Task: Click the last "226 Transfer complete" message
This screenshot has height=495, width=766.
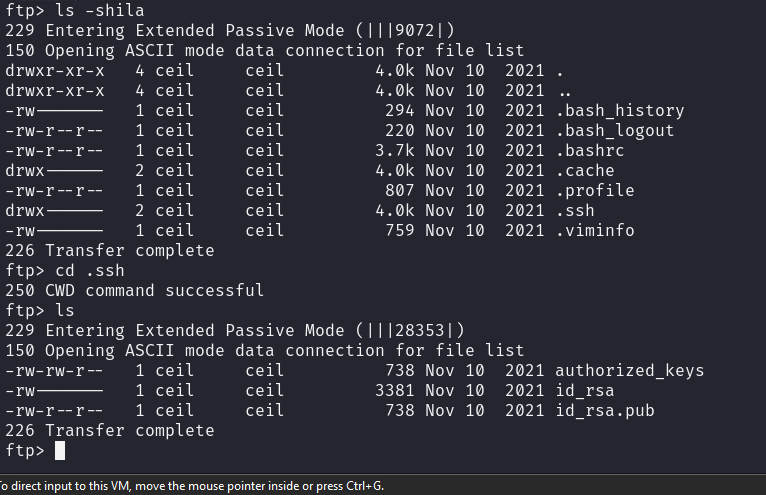Action: click(x=109, y=431)
